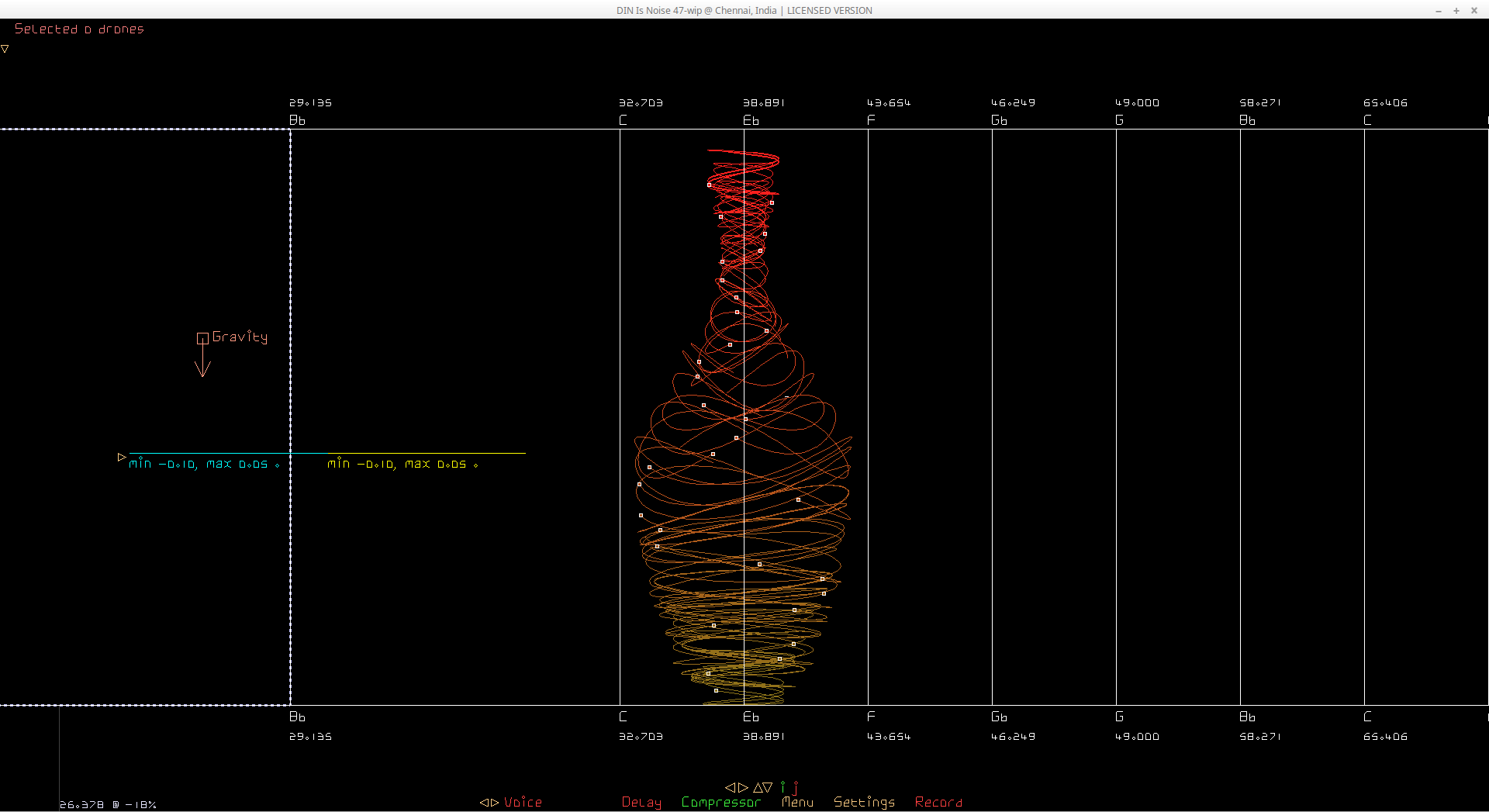1489x812 pixels.
Task: Expand the top-left triangle disclosure
Action: 5,49
